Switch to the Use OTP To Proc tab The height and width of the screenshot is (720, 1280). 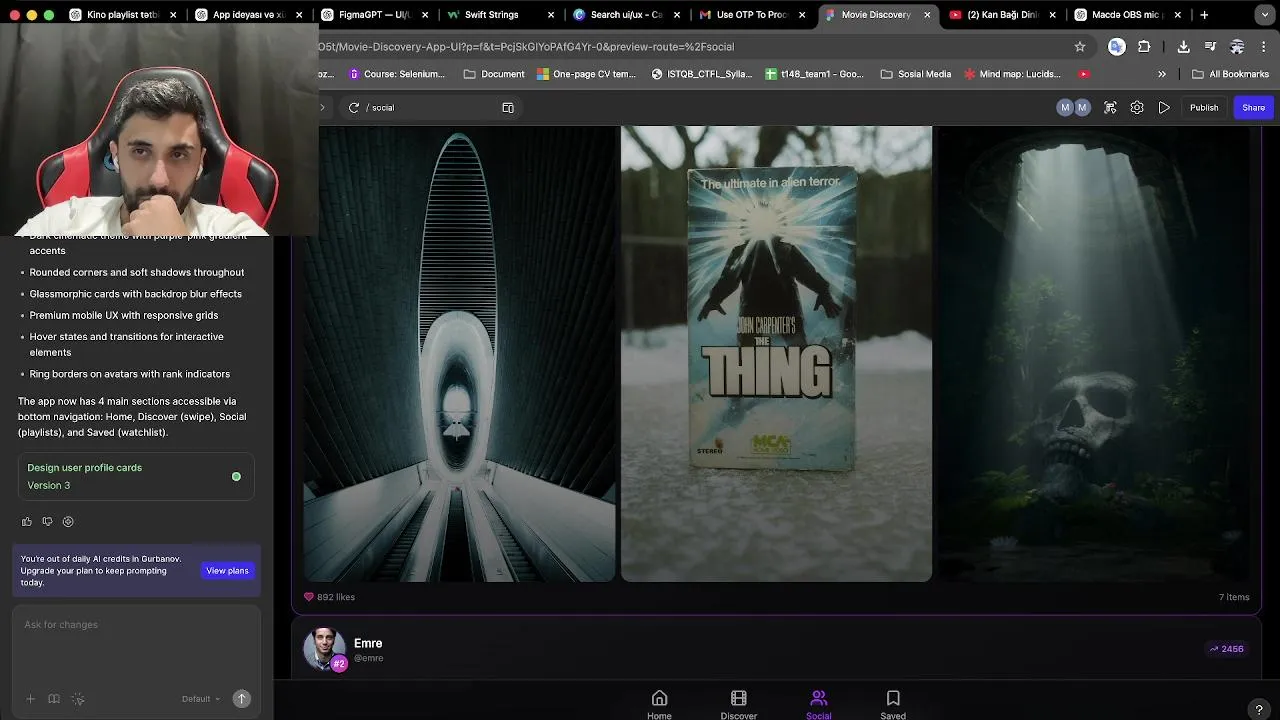[752, 15]
